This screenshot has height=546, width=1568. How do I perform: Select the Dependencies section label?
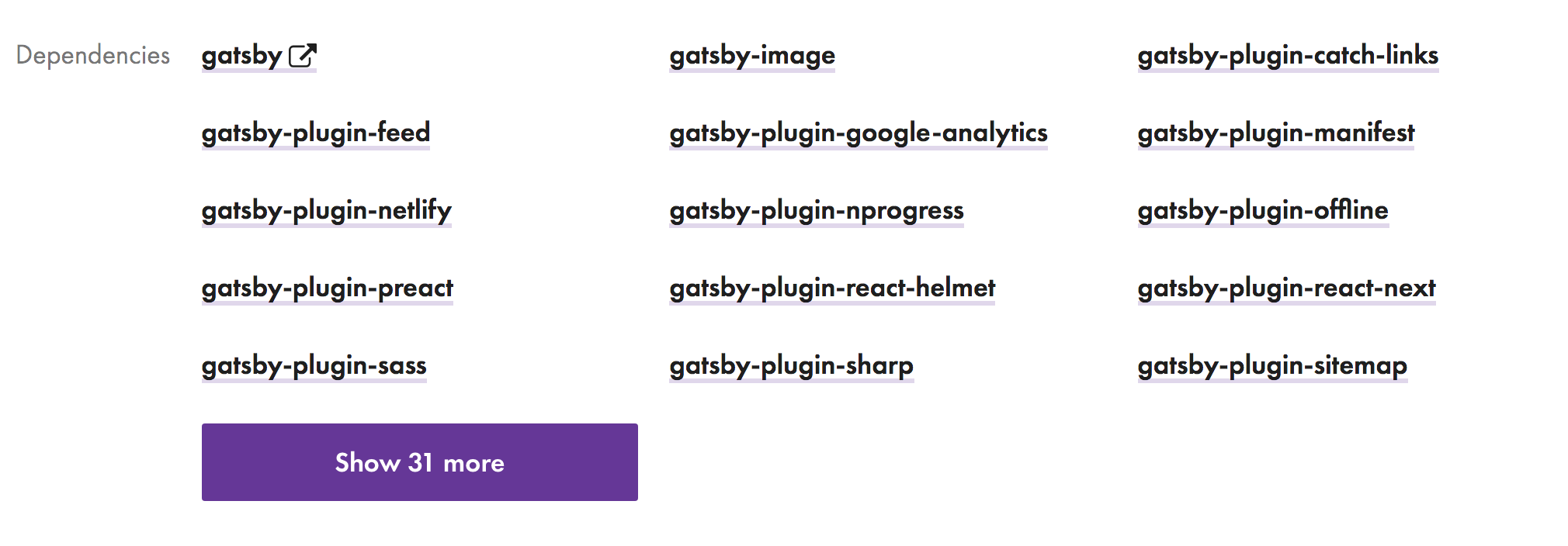click(94, 55)
